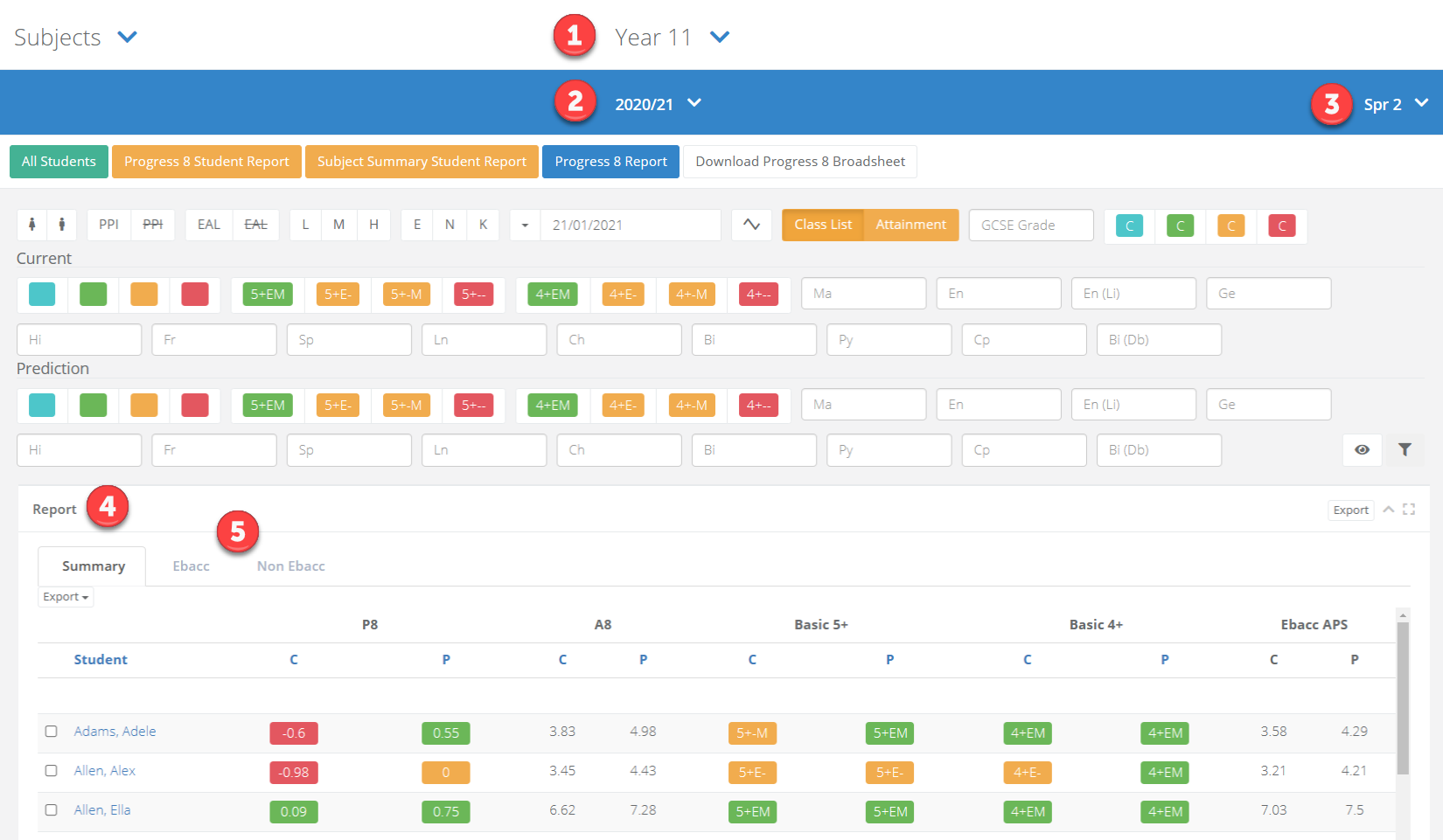Open Progress 8 Report
This screenshot has height=840, width=1443.
pos(610,162)
